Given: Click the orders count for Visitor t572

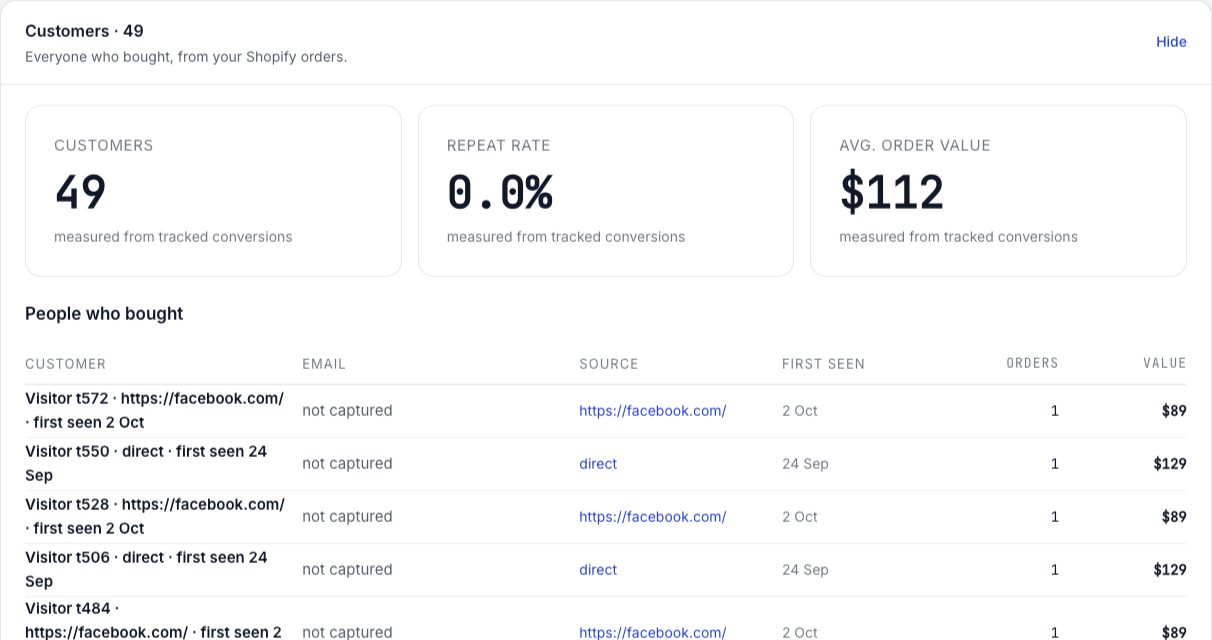Looking at the screenshot, I should pos(1054,411).
